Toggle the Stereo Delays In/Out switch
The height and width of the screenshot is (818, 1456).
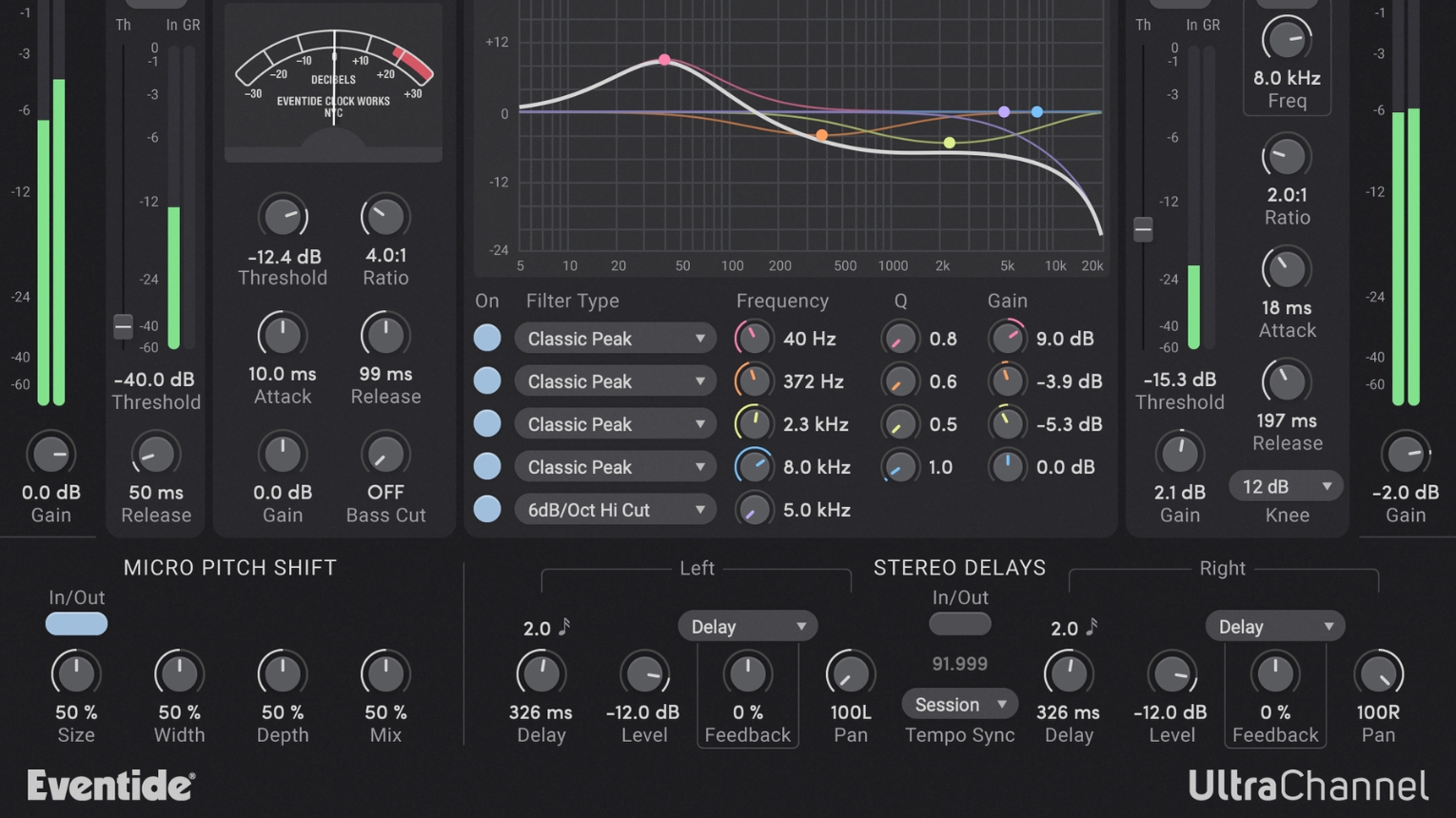tap(959, 623)
